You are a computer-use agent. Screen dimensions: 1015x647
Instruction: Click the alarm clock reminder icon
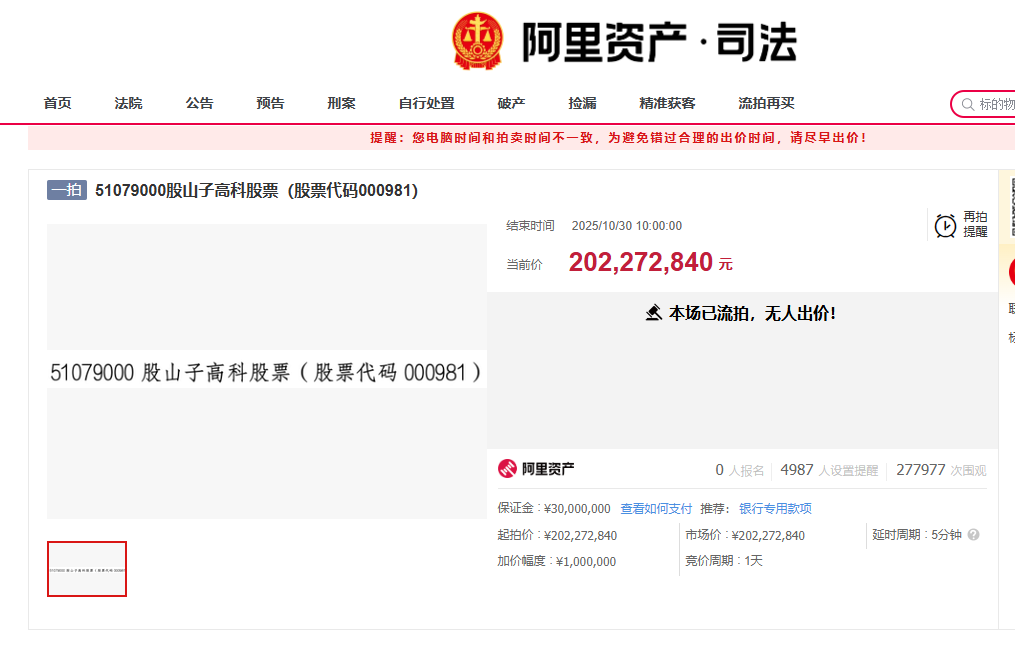tap(945, 225)
